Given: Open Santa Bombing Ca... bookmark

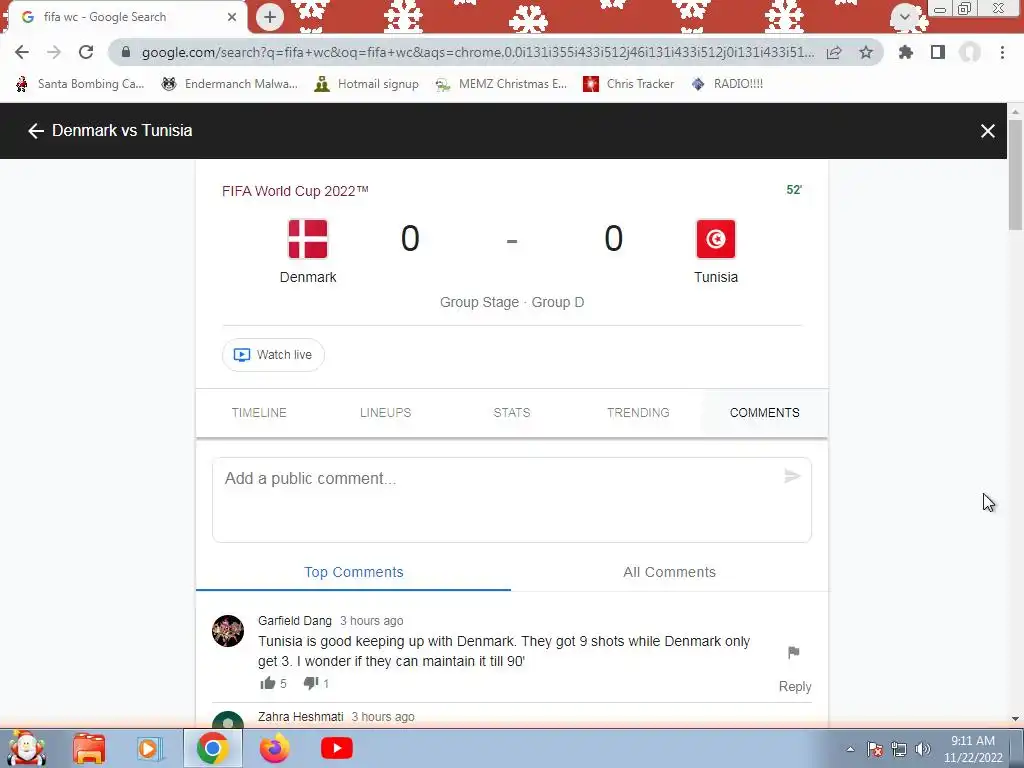Looking at the screenshot, I should click(79, 84).
